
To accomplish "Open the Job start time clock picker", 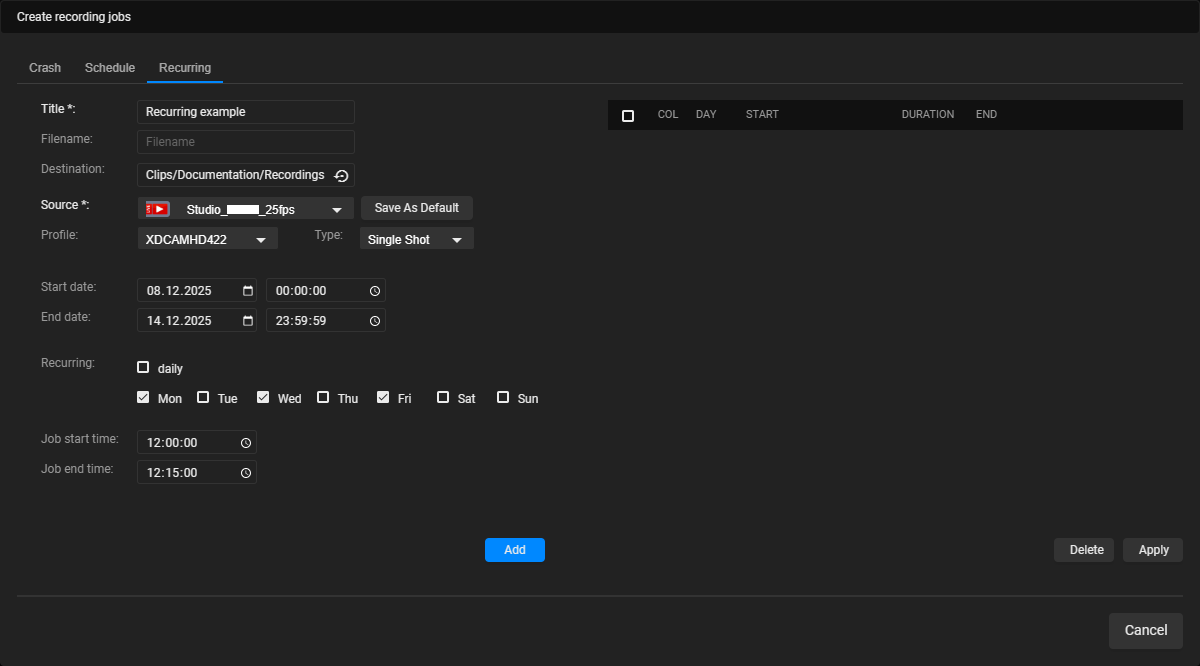I will tap(247, 441).
